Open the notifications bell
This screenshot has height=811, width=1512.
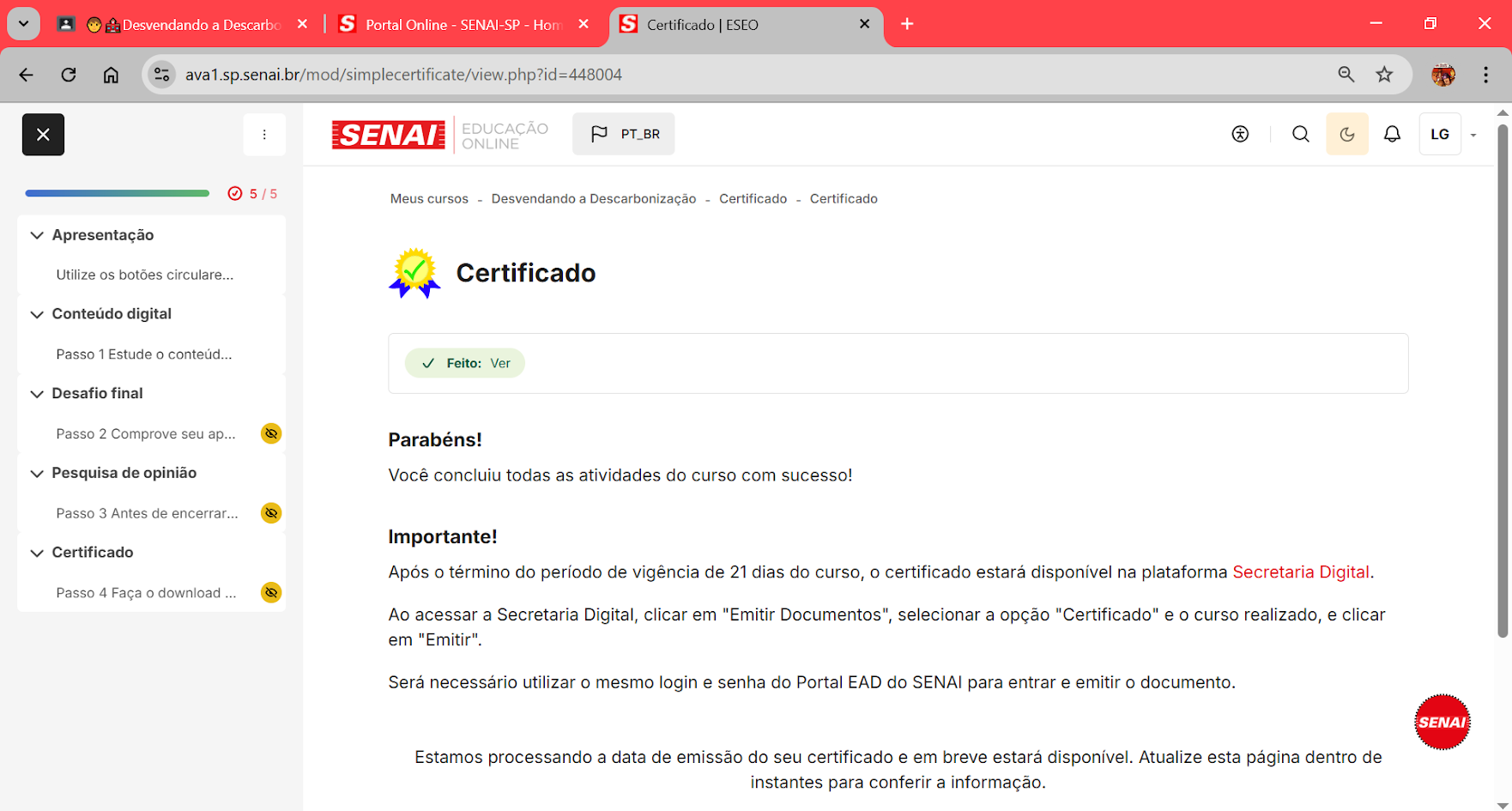[x=1392, y=134]
